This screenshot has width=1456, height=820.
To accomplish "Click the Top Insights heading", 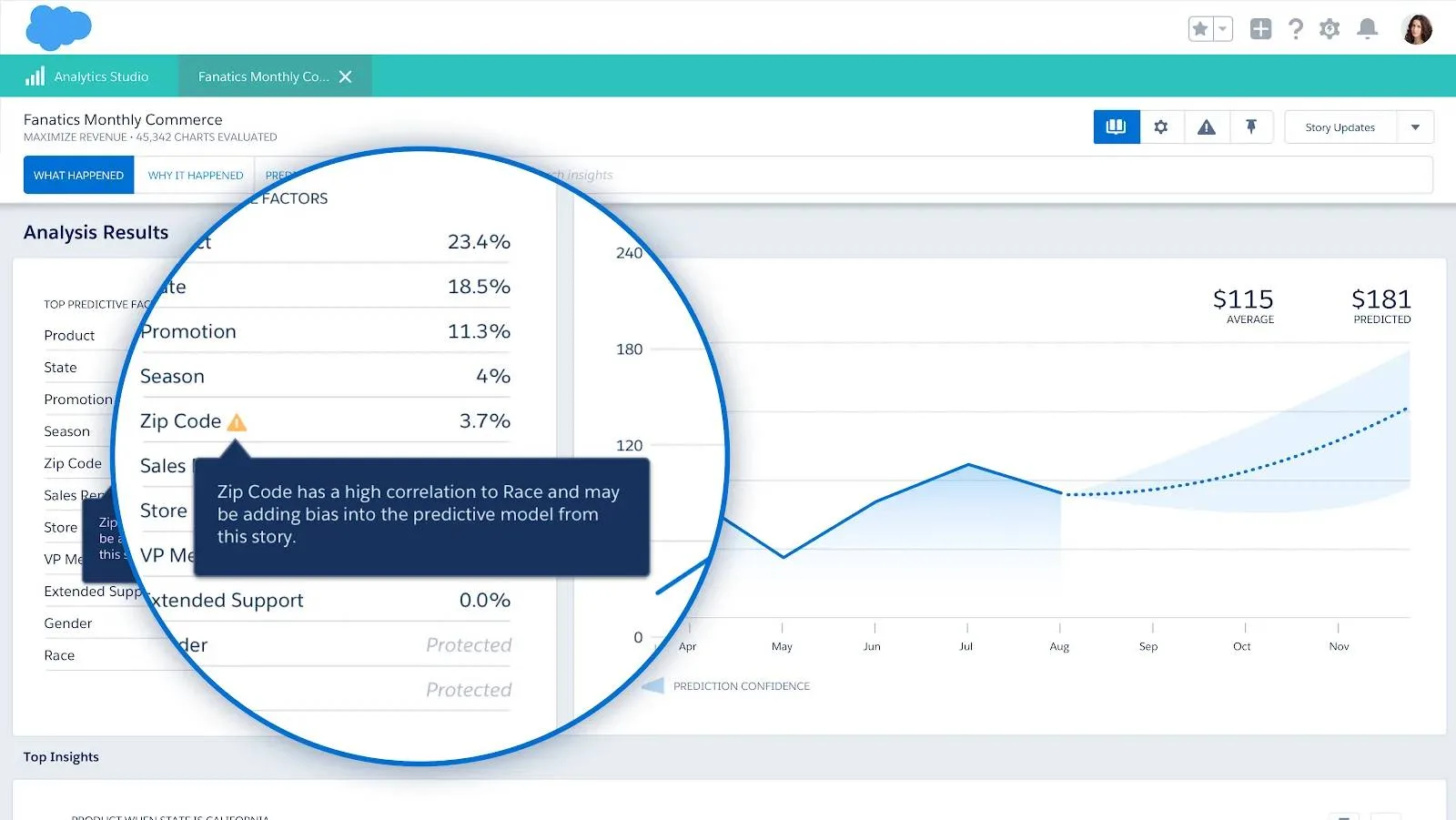I will pyautogui.click(x=61, y=757).
